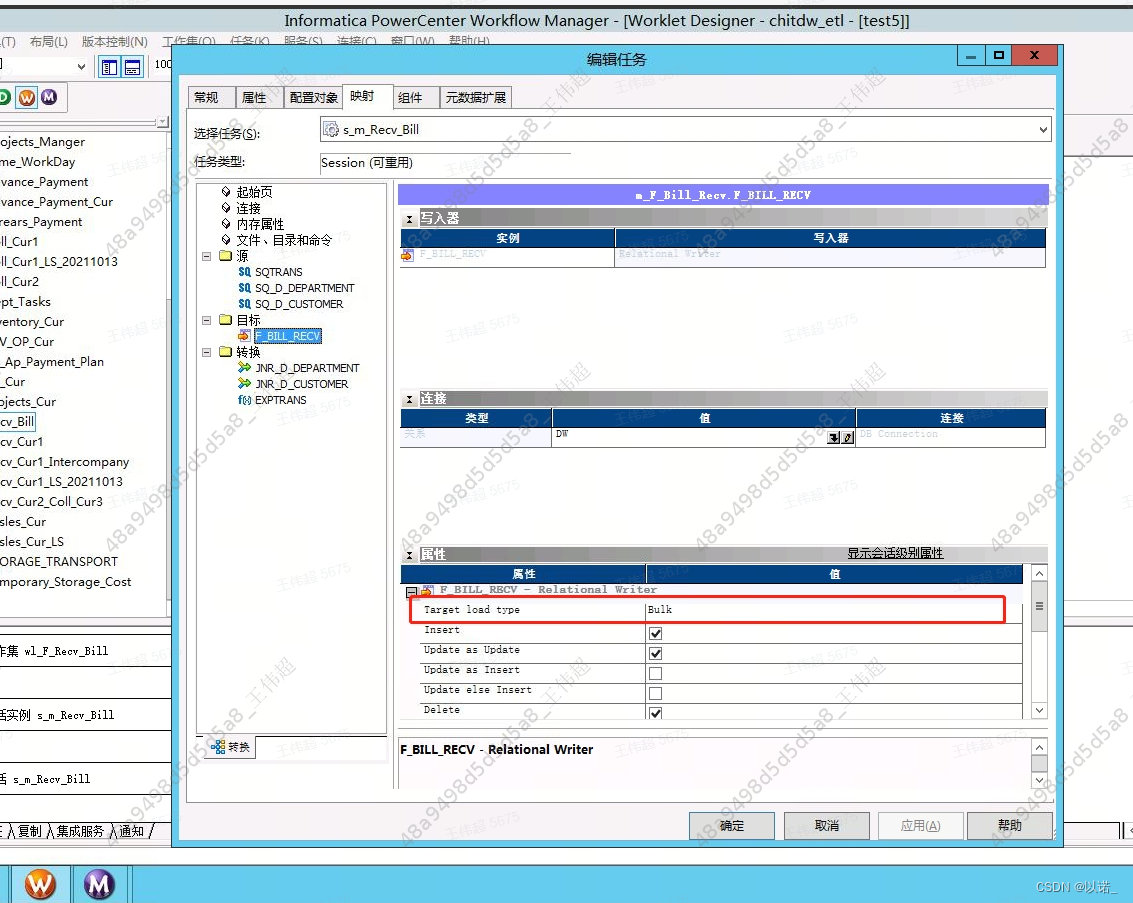
Task: Collapse the 属性 section
Action: click(x=409, y=556)
